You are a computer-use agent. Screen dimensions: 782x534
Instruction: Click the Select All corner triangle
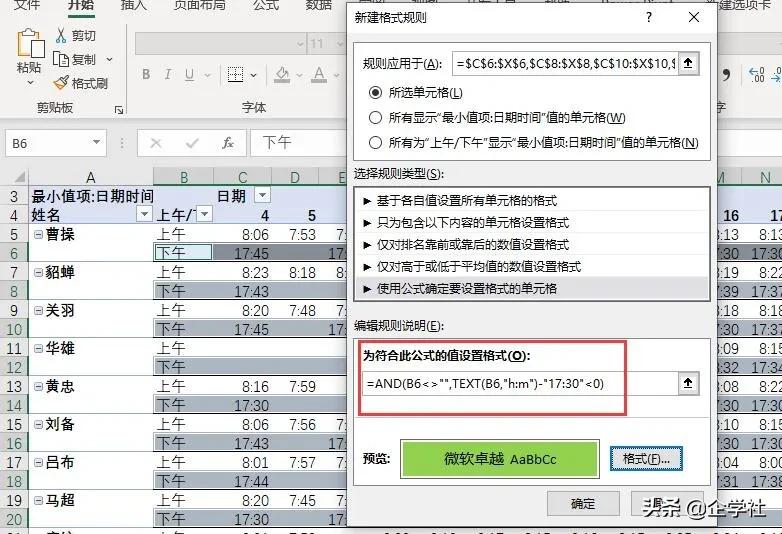(x=19, y=177)
